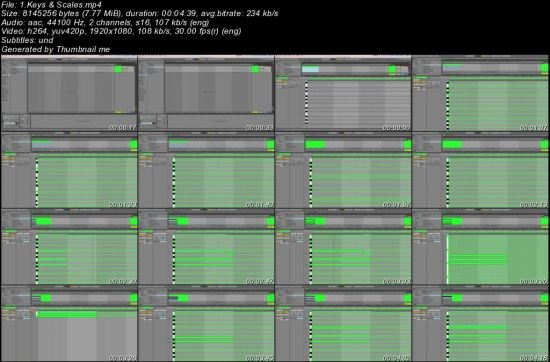
Task: Open the thumbnail stamped 00:01:07
Action: pos(480,93)
